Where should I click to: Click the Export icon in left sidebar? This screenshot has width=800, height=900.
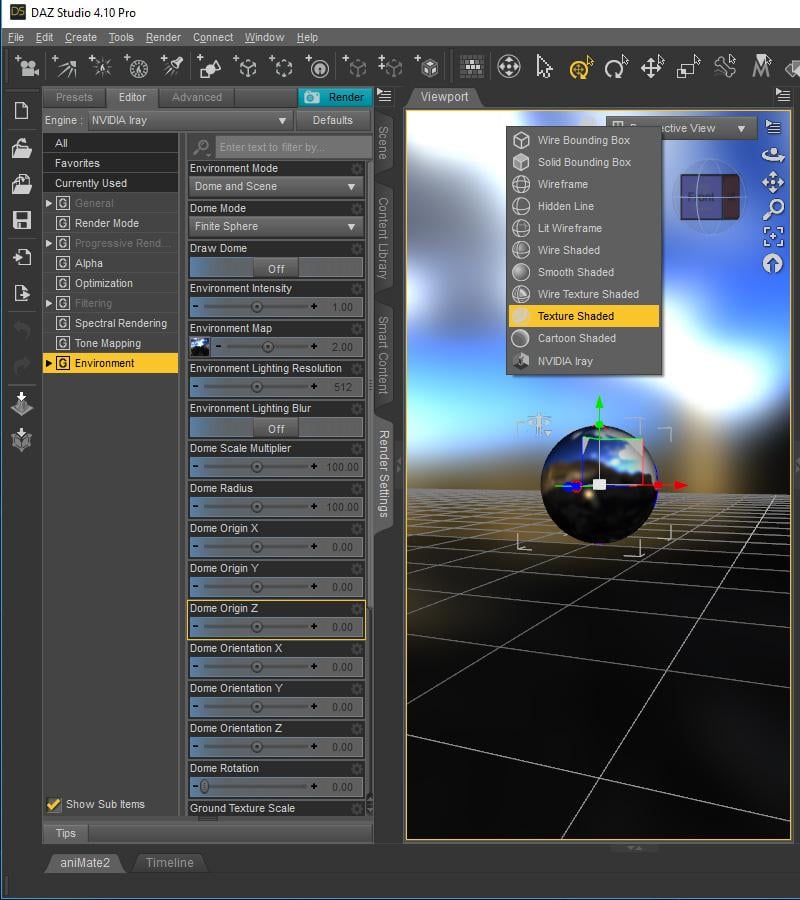22,293
